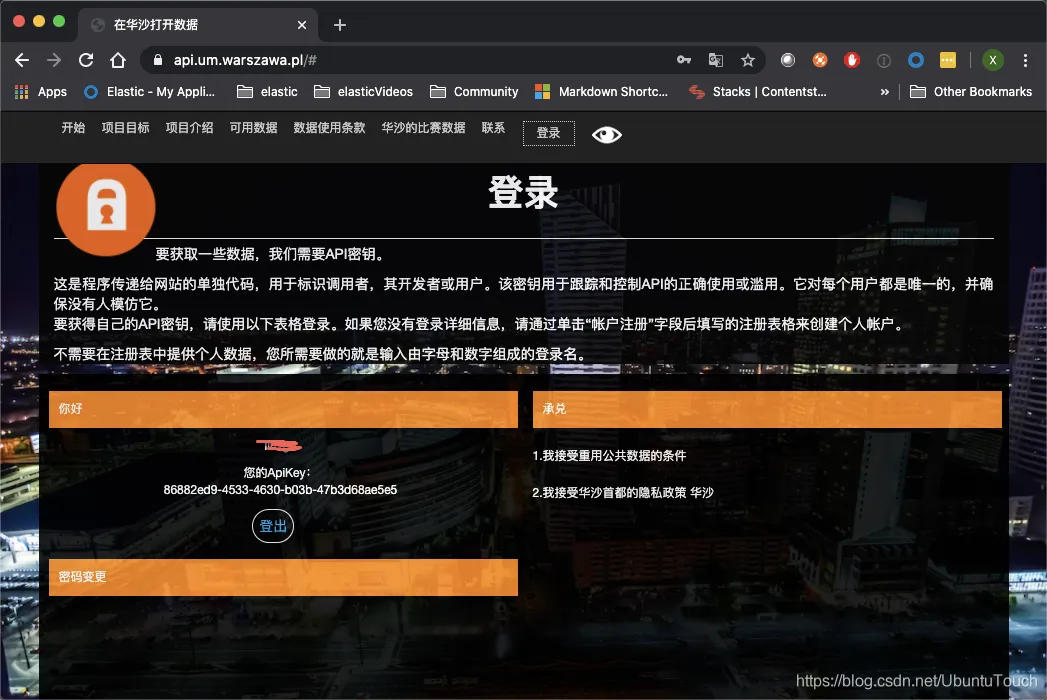
Task: Click the 登录 navigation button
Action: [x=549, y=133]
